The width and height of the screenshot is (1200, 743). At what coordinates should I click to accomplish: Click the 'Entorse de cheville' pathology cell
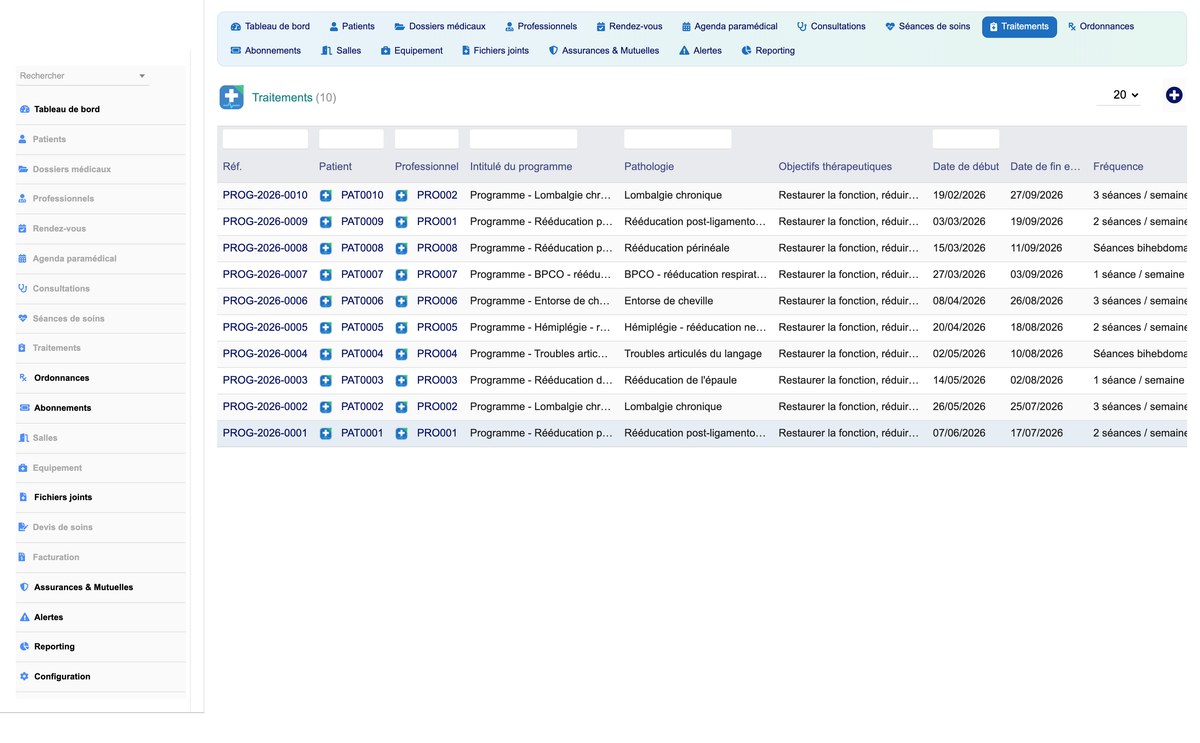click(670, 301)
